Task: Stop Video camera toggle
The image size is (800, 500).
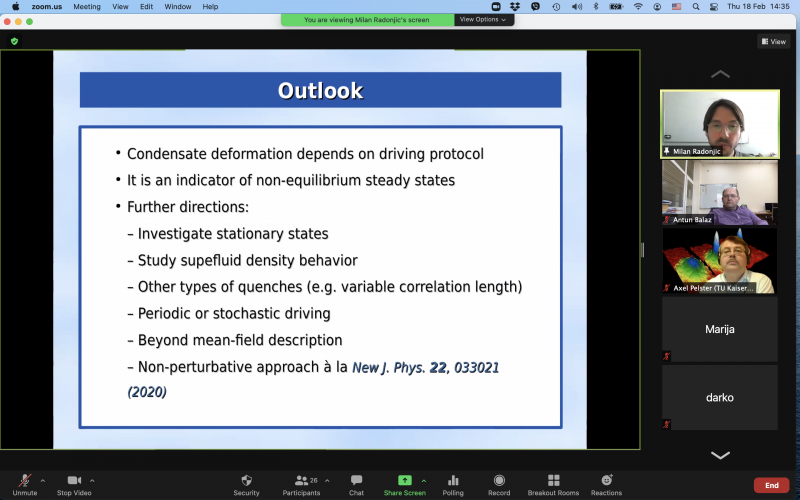Action: (x=73, y=481)
